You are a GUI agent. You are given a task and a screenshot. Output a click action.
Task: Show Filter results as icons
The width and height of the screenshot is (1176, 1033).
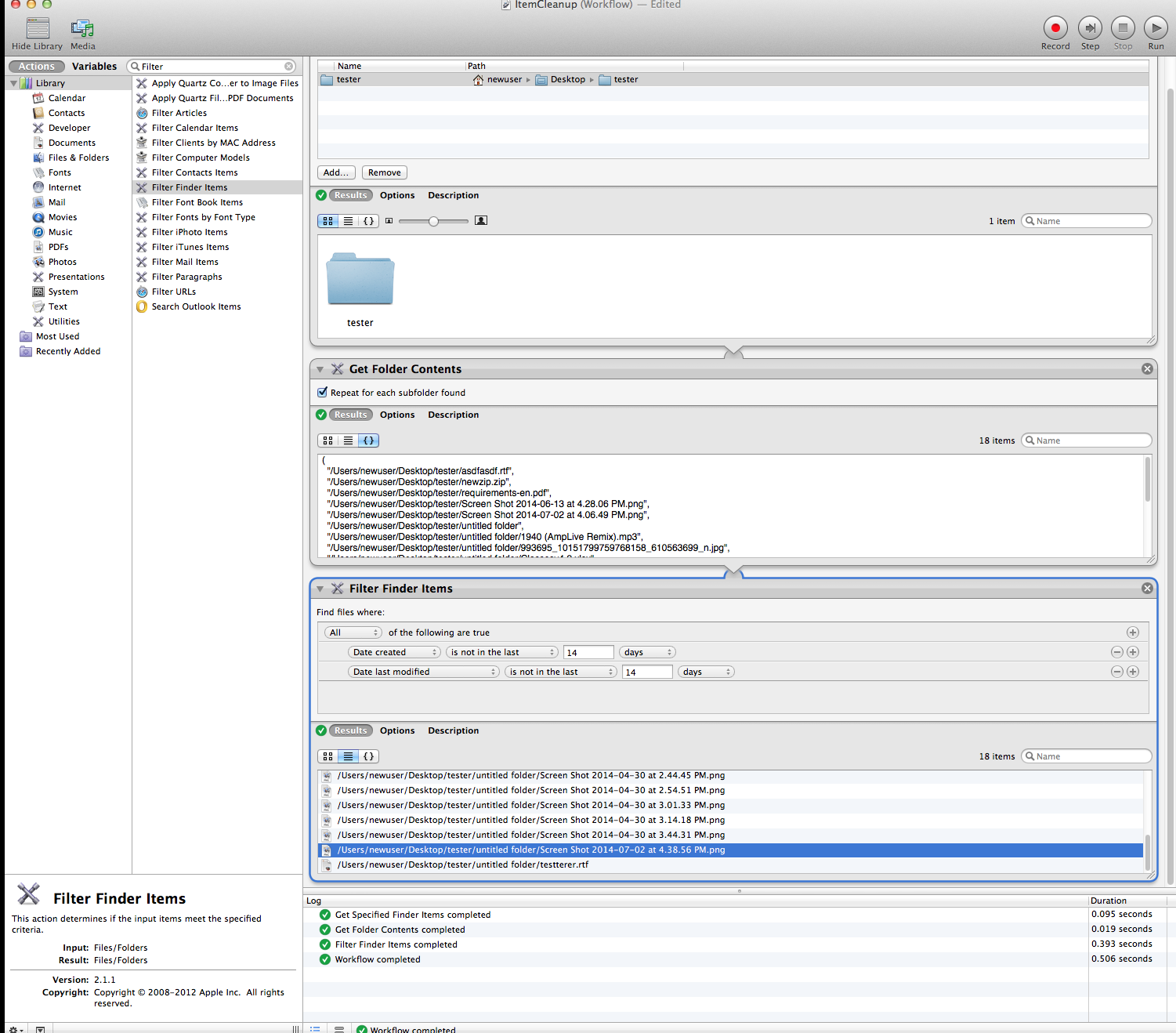tap(327, 756)
